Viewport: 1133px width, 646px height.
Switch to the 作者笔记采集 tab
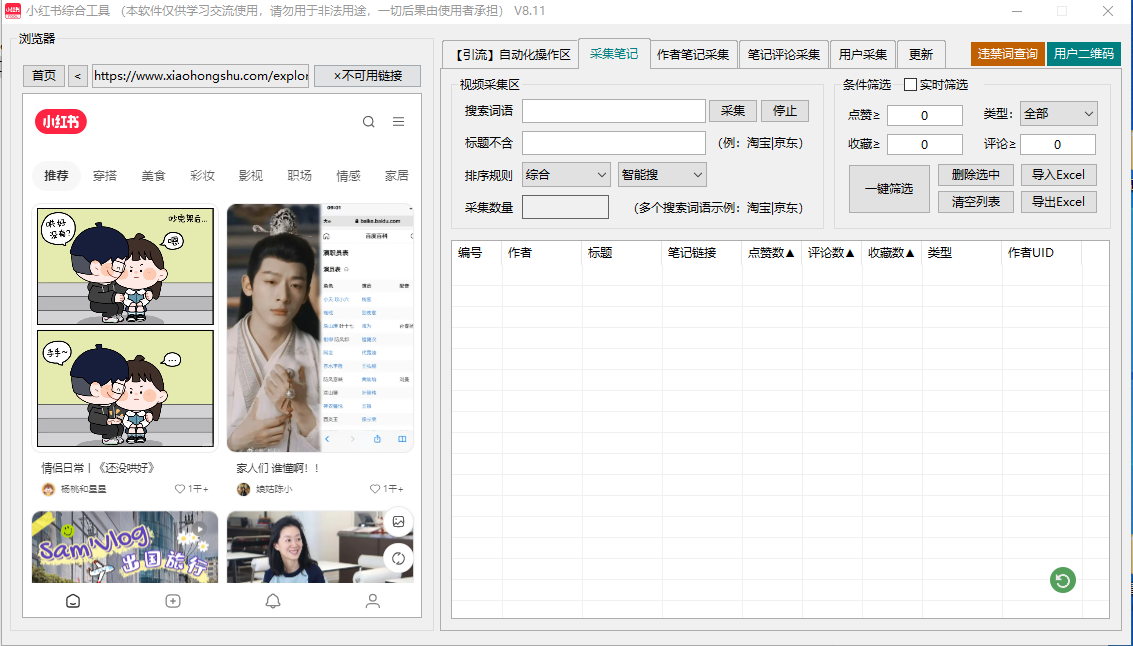(698, 54)
